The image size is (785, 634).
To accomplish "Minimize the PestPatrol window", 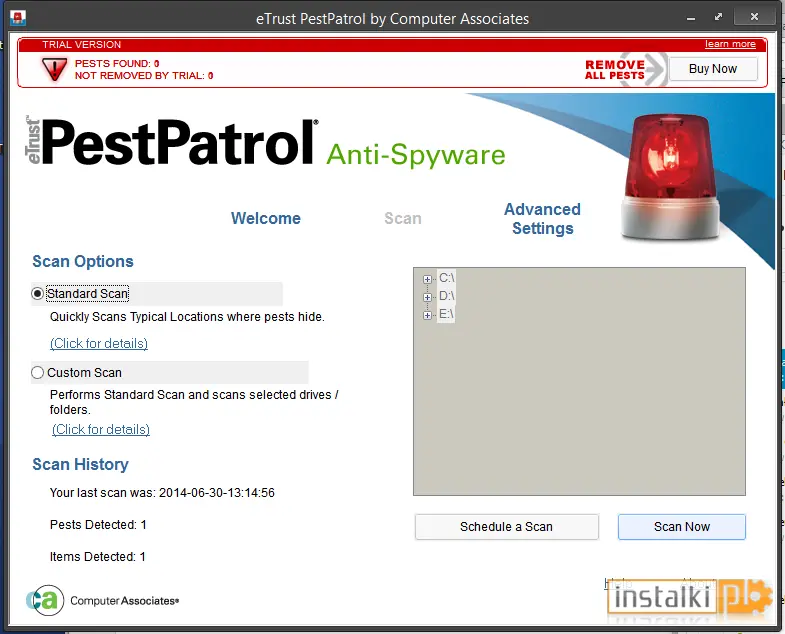I will pos(691,18).
